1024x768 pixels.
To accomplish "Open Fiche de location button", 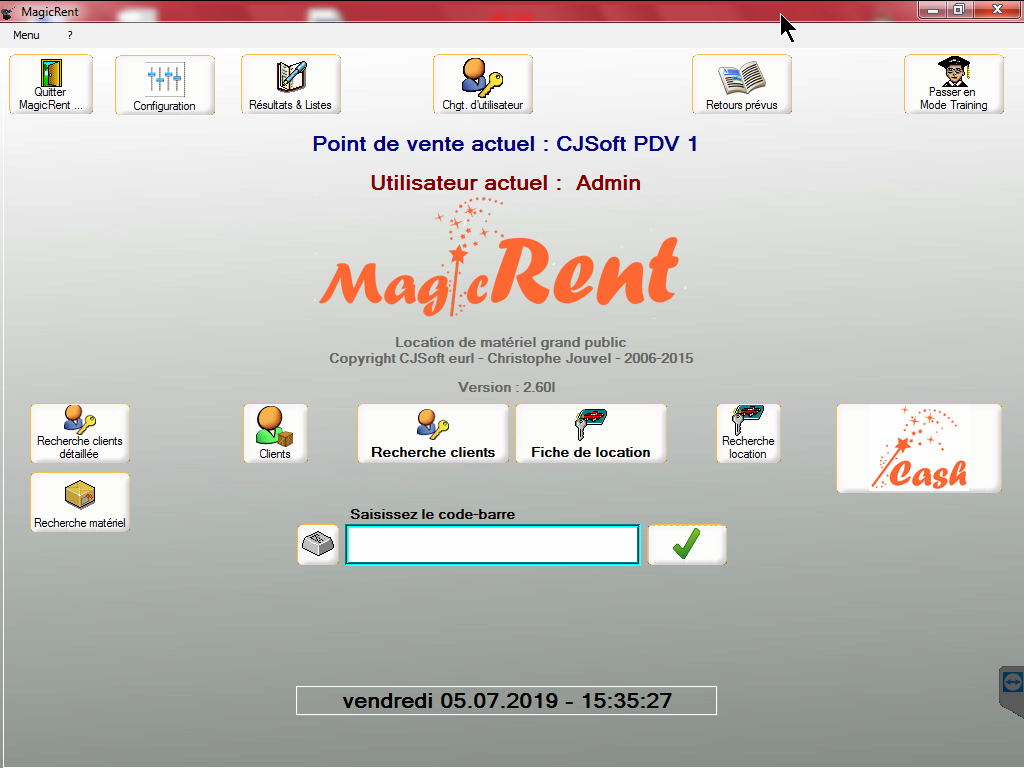I will (591, 433).
